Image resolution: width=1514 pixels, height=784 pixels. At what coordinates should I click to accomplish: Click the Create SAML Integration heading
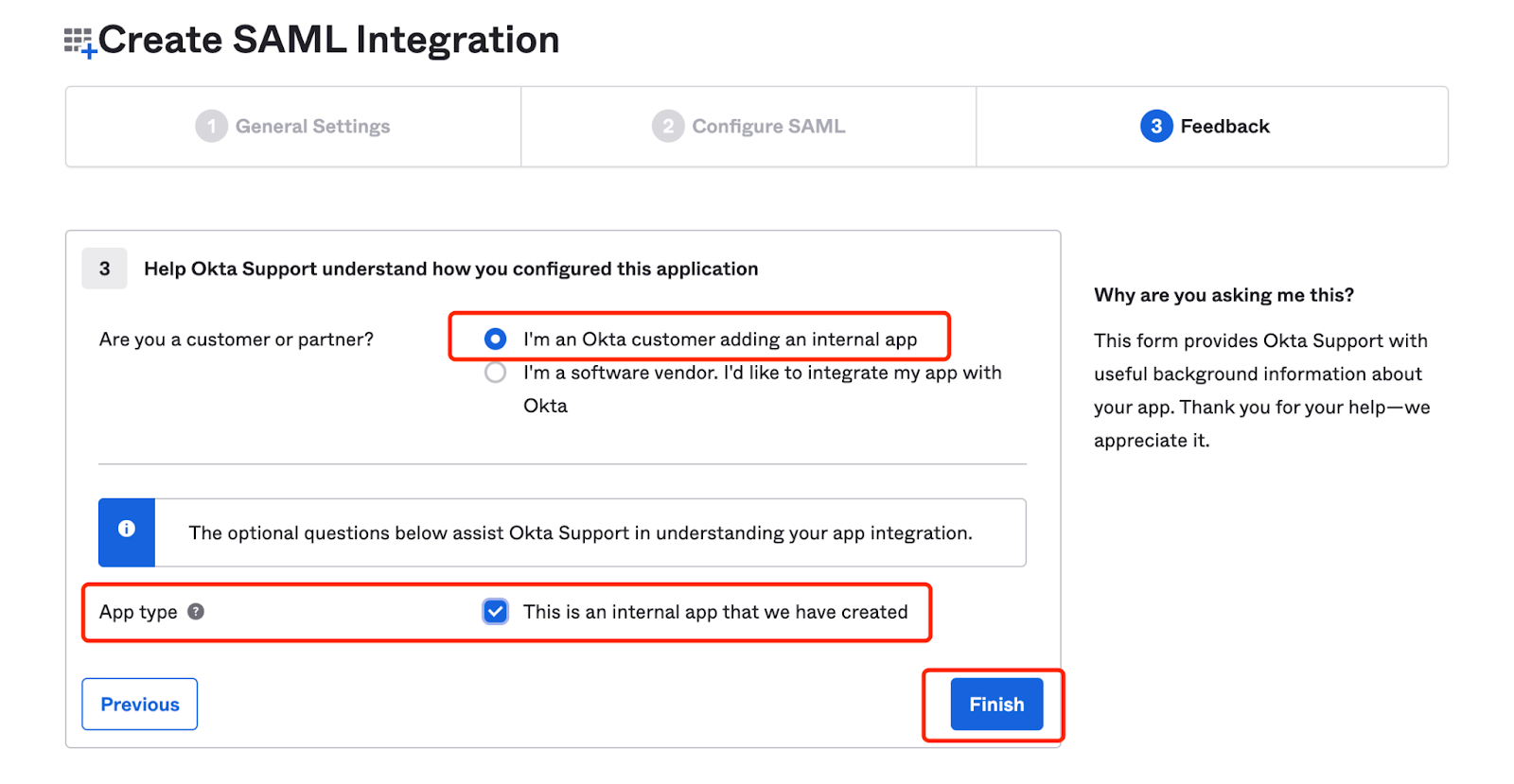[x=329, y=41]
